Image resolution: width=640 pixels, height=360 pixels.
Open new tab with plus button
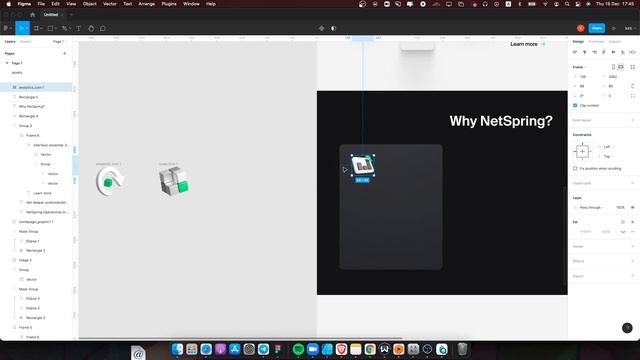71,15
